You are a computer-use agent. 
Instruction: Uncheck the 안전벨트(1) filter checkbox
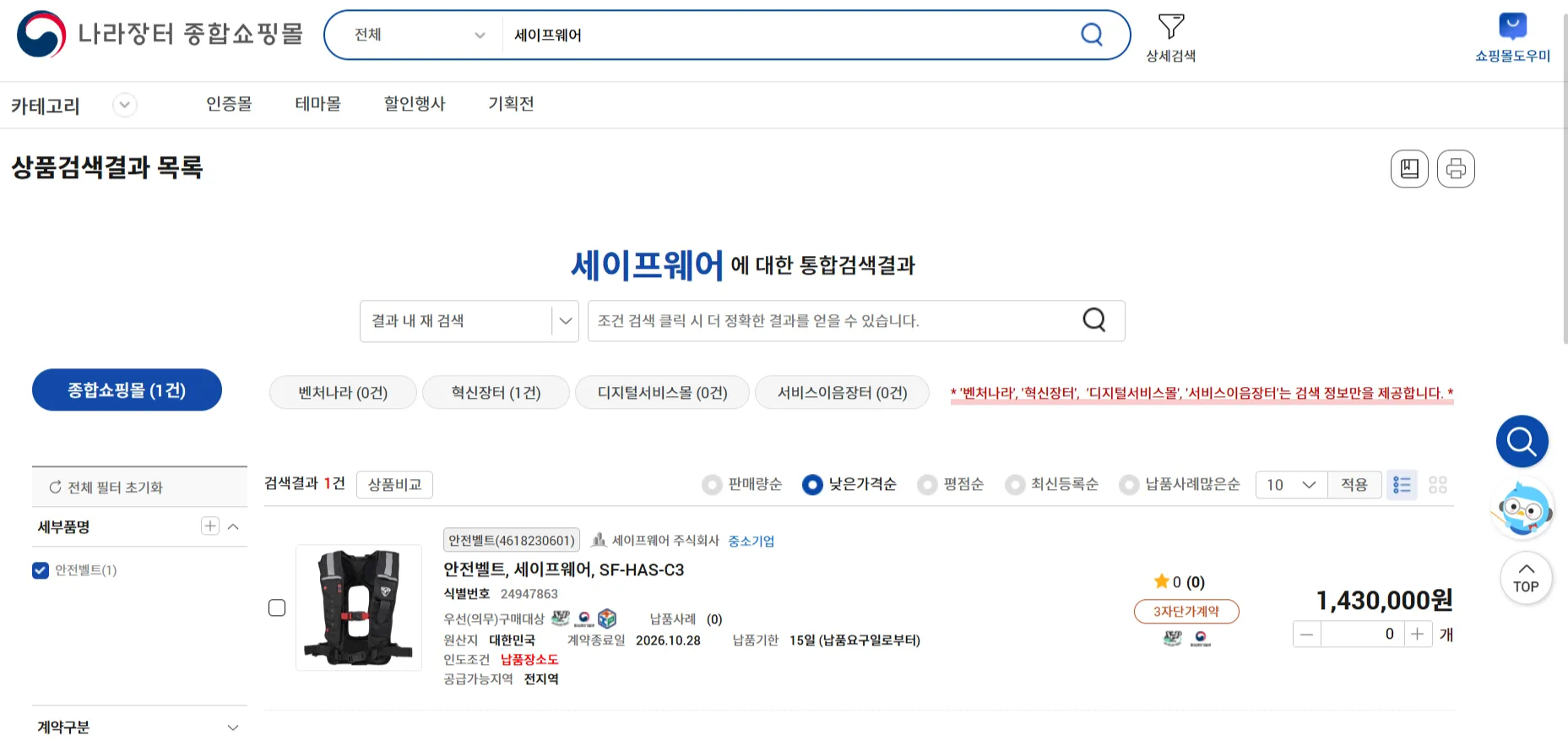[41, 570]
